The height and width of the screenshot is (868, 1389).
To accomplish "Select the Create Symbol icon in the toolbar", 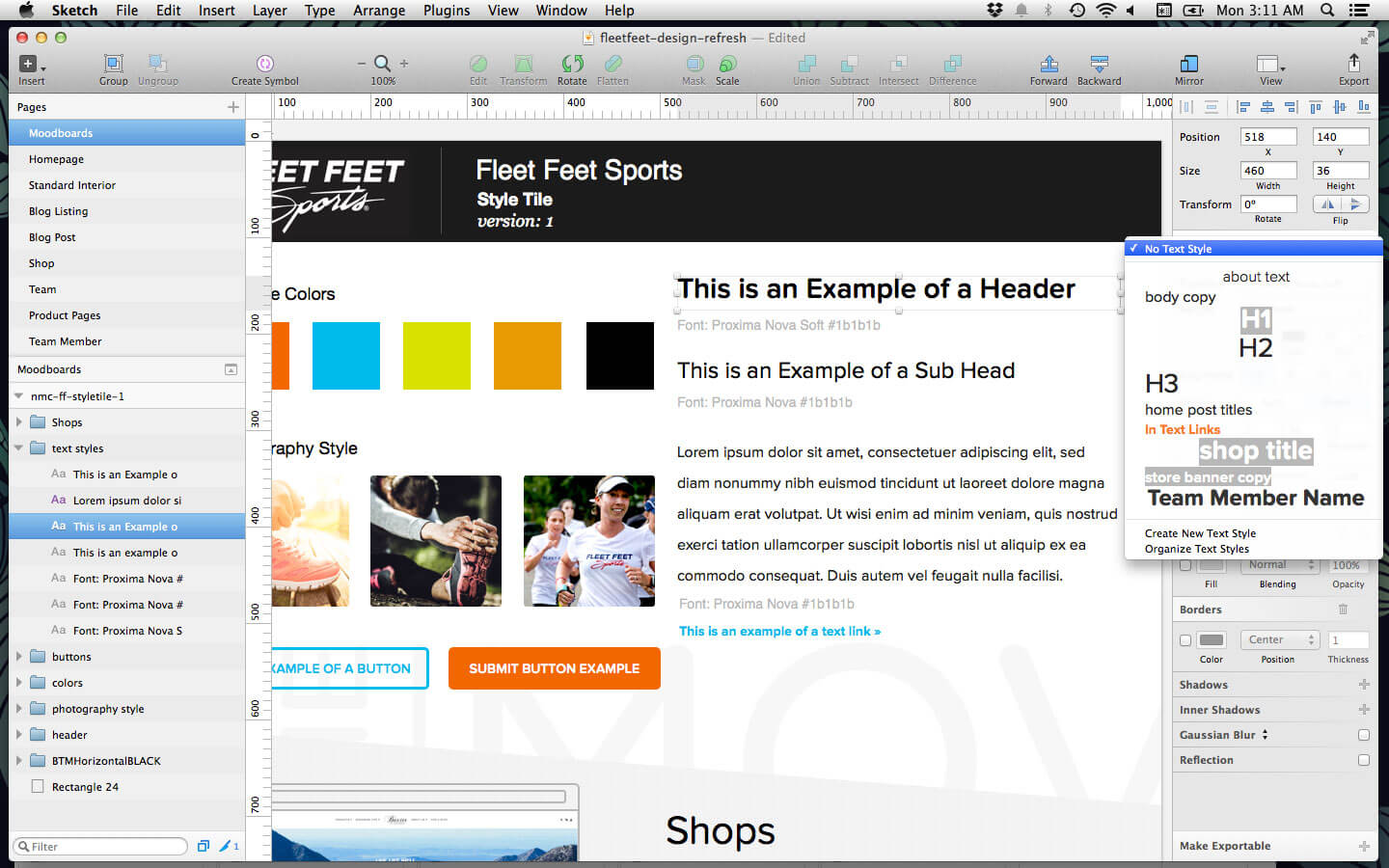I will point(263,63).
